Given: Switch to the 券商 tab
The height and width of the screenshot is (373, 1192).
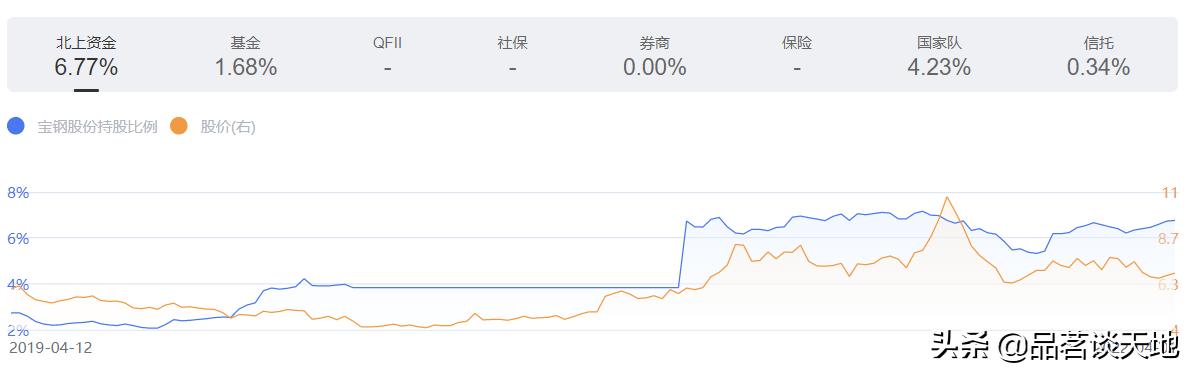Looking at the screenshot, I should (x=655, y=56).
